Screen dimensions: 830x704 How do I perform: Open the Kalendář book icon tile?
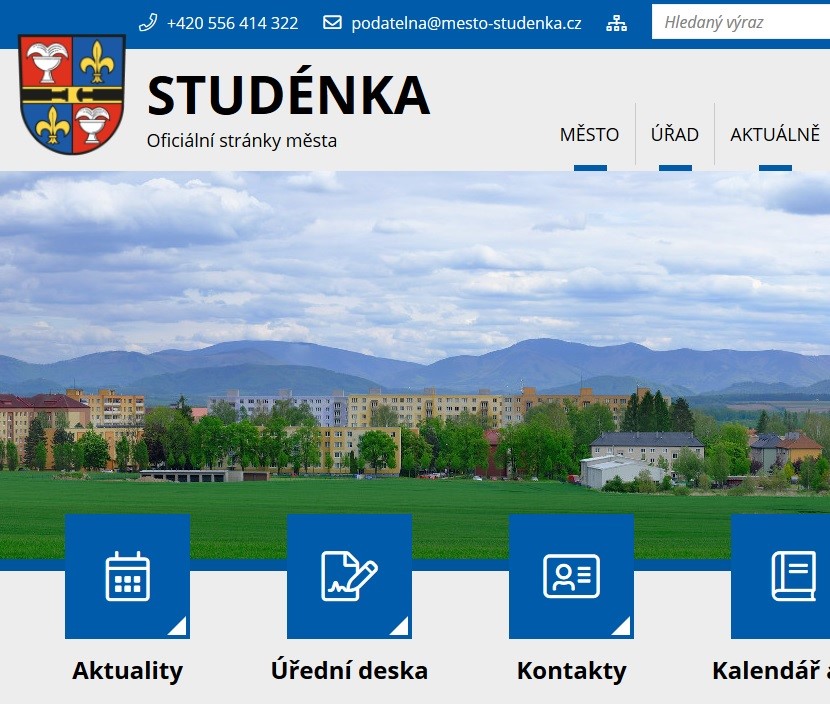780,576
